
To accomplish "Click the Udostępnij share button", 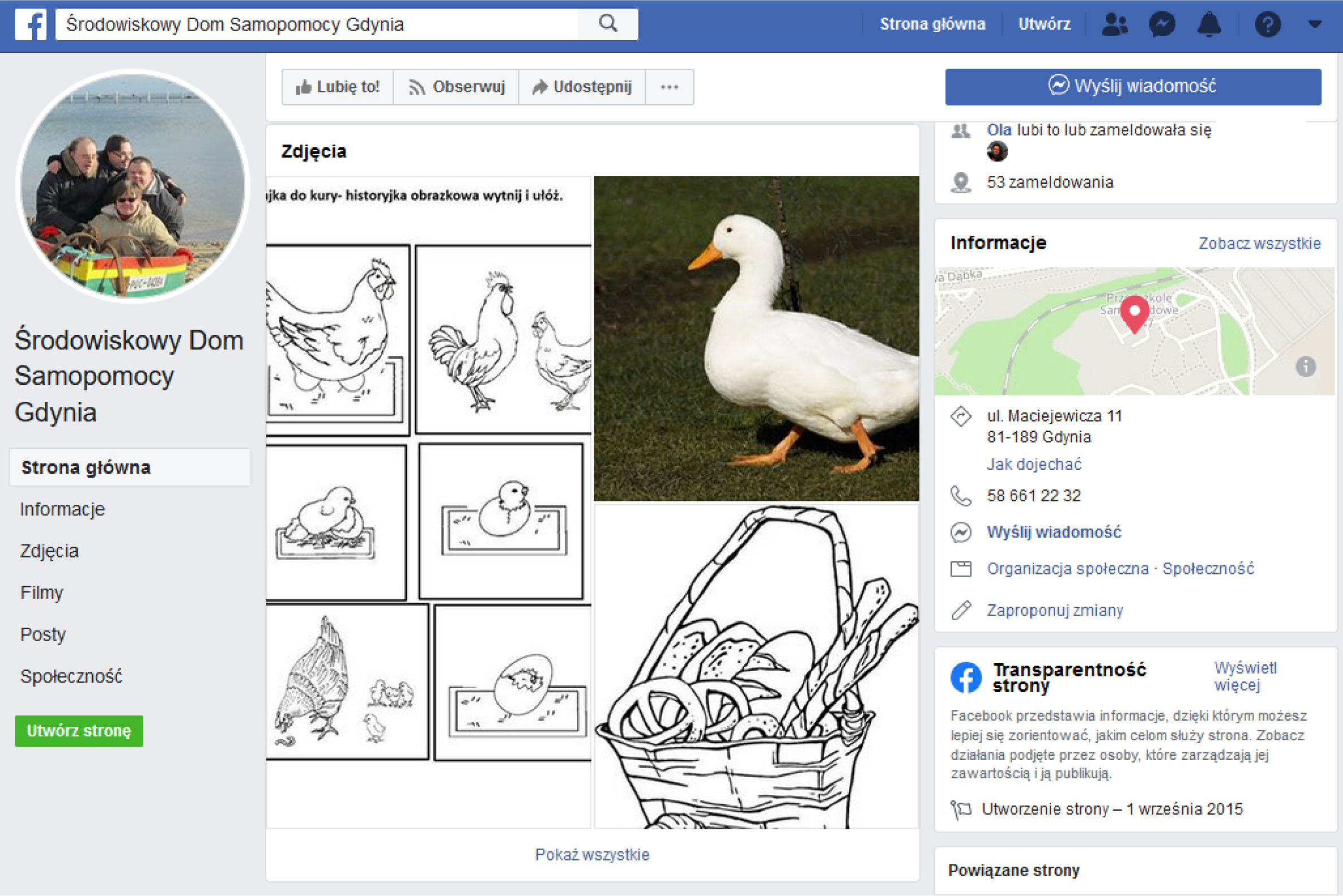I will pyautogui.click(x=582, y=88).
